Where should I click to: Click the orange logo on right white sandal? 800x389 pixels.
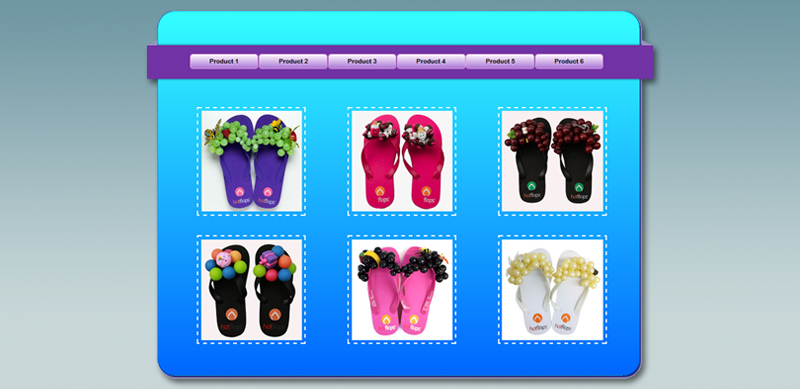tap(565, 319)
